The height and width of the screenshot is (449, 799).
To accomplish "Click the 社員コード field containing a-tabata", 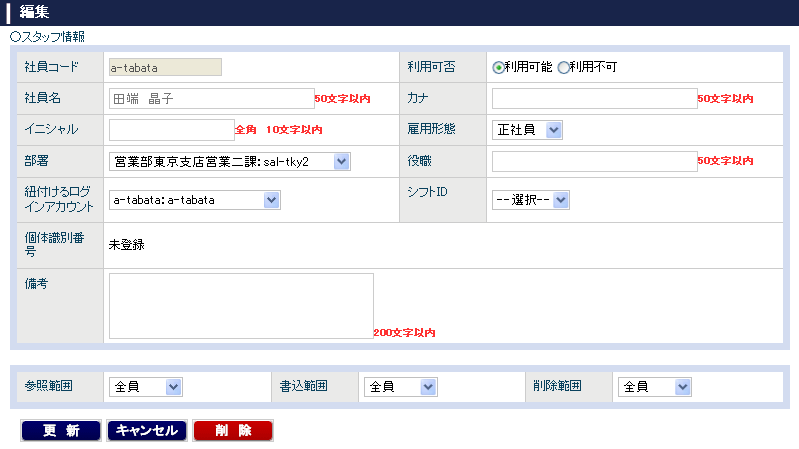I will pos(165,67).
